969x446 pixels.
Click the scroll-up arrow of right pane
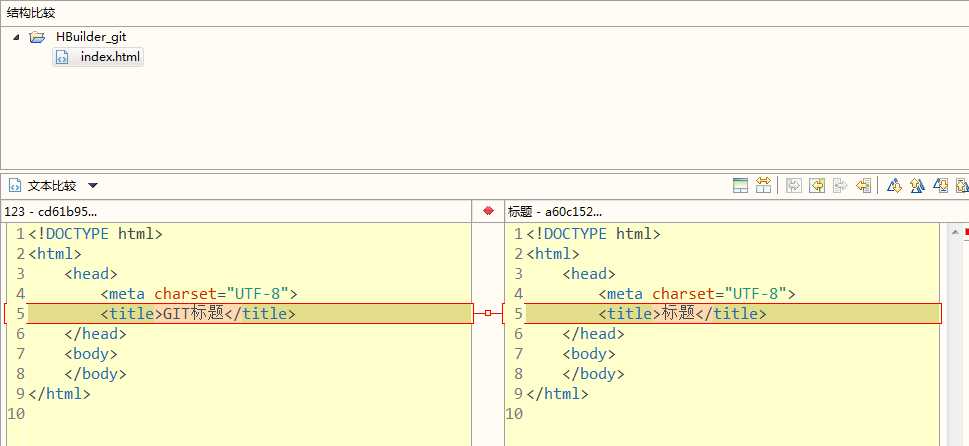point(955,232)
